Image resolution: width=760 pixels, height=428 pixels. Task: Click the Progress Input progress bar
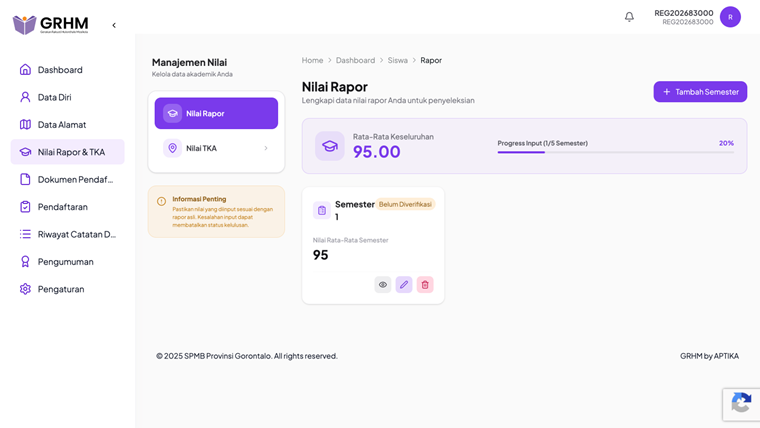click(x=616, y=152)
